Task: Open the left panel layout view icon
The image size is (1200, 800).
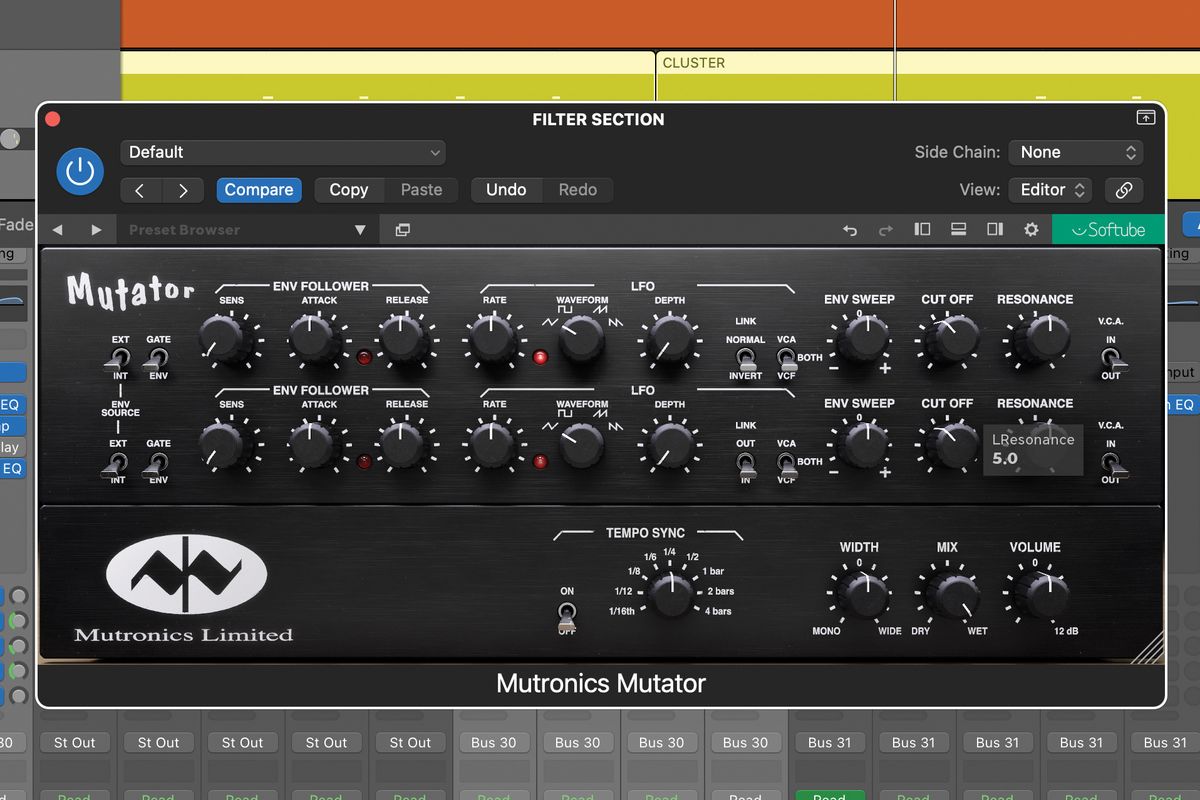Action: pyautogui.click(x=922, y=229)
